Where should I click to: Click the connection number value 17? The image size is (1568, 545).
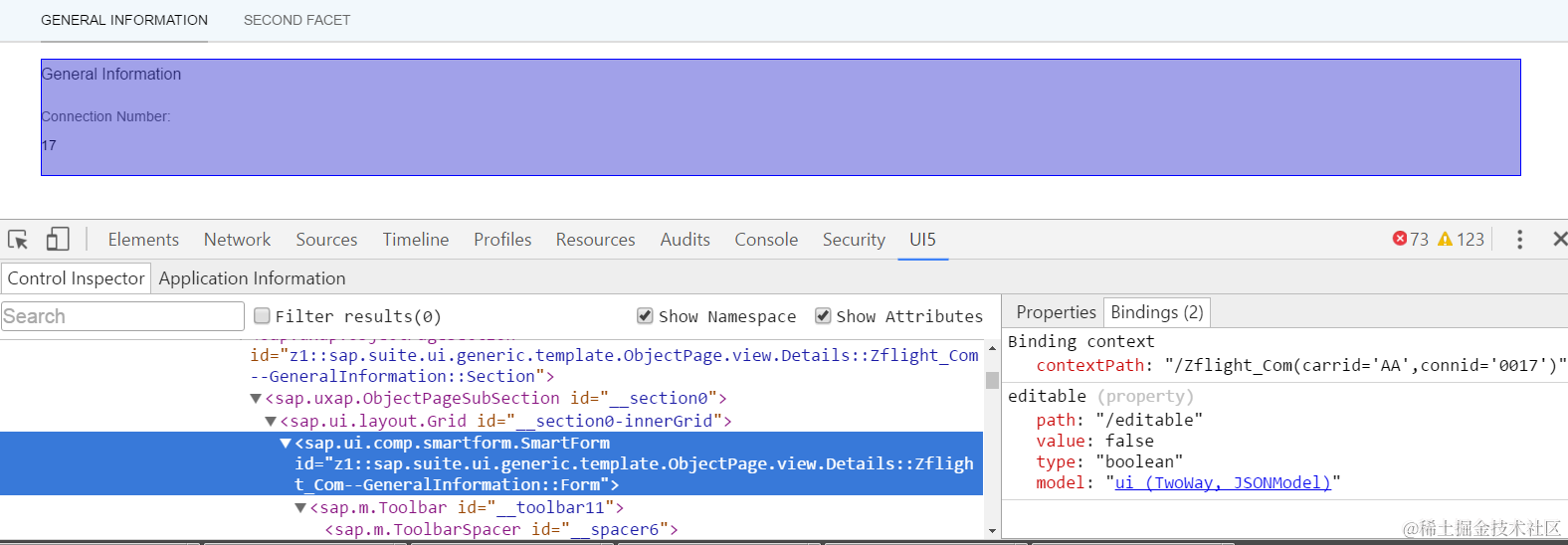[x=49, y=145]
